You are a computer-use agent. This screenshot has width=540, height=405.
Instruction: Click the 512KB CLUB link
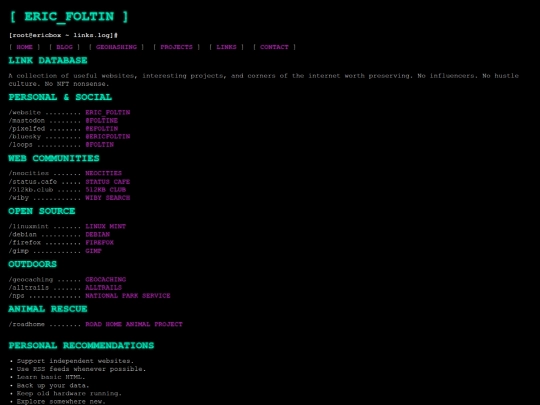click(x=106, y=190)
